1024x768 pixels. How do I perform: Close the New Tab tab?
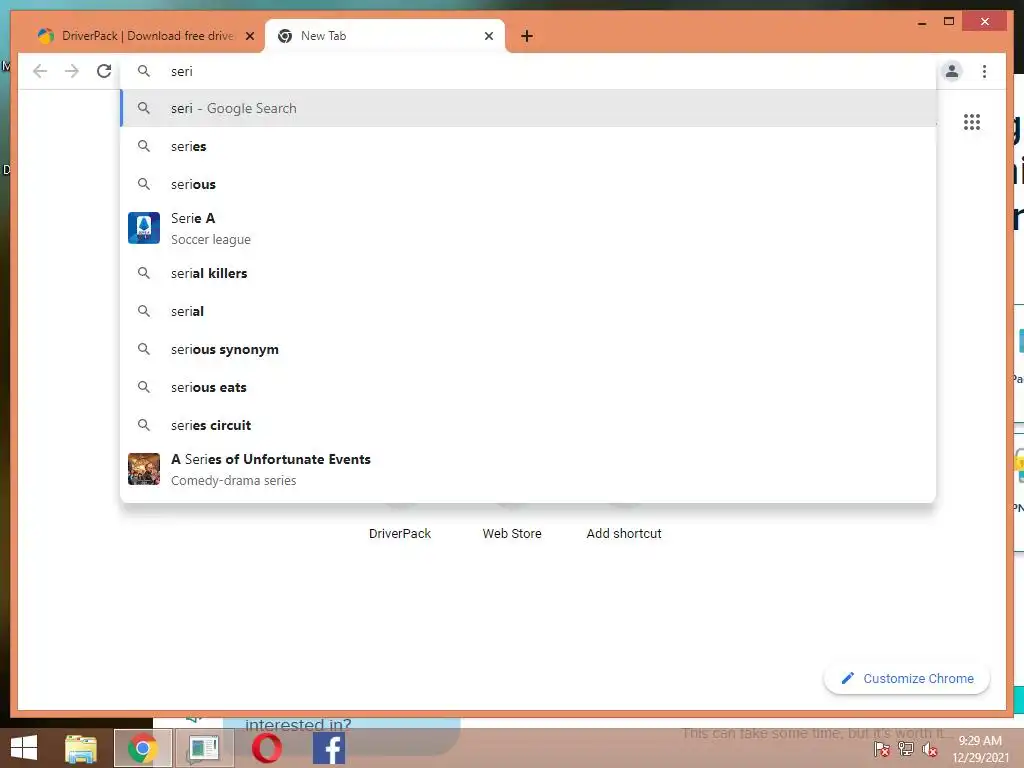click(488, 36)
